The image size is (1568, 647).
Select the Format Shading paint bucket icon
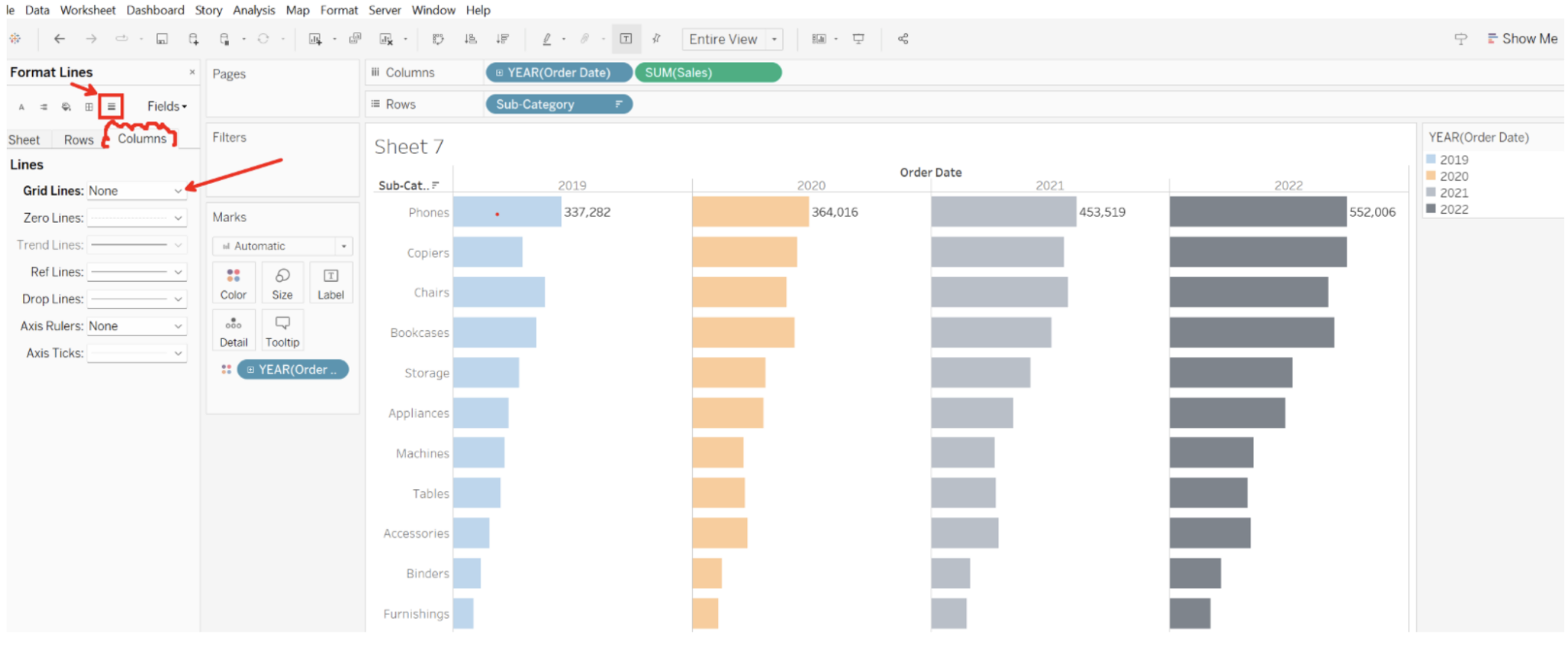67,106
